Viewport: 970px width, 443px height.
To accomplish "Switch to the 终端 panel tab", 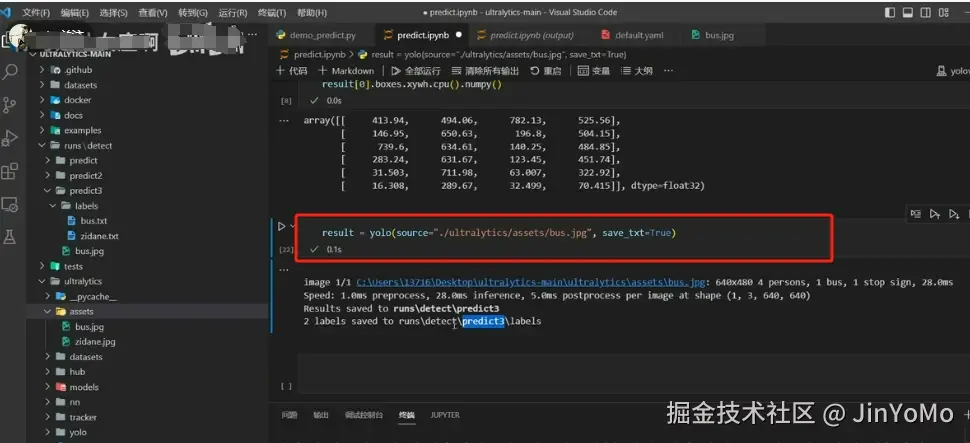I will coord(406,415).
